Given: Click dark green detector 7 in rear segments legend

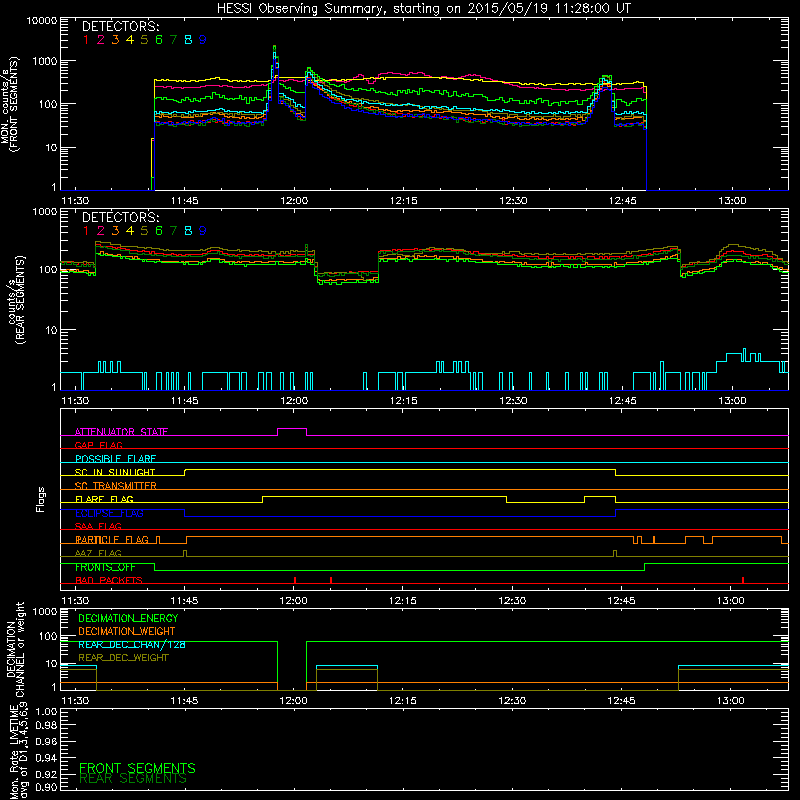Looking at the screenshot, I should [173, 231].
